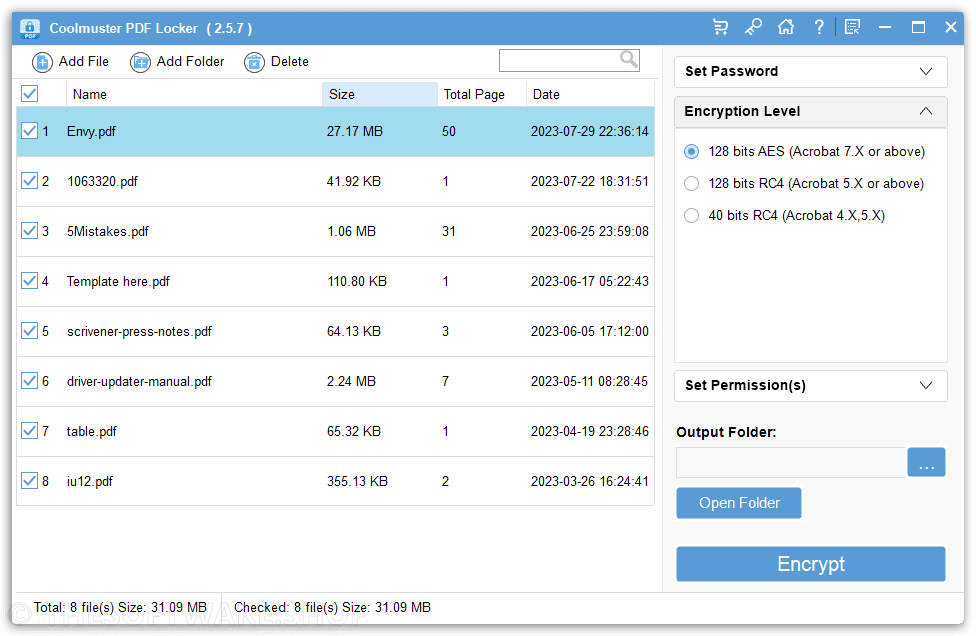Select 128 bits RC4 encryption option
The height and width of the screenshot is (636, 976).
692,184
